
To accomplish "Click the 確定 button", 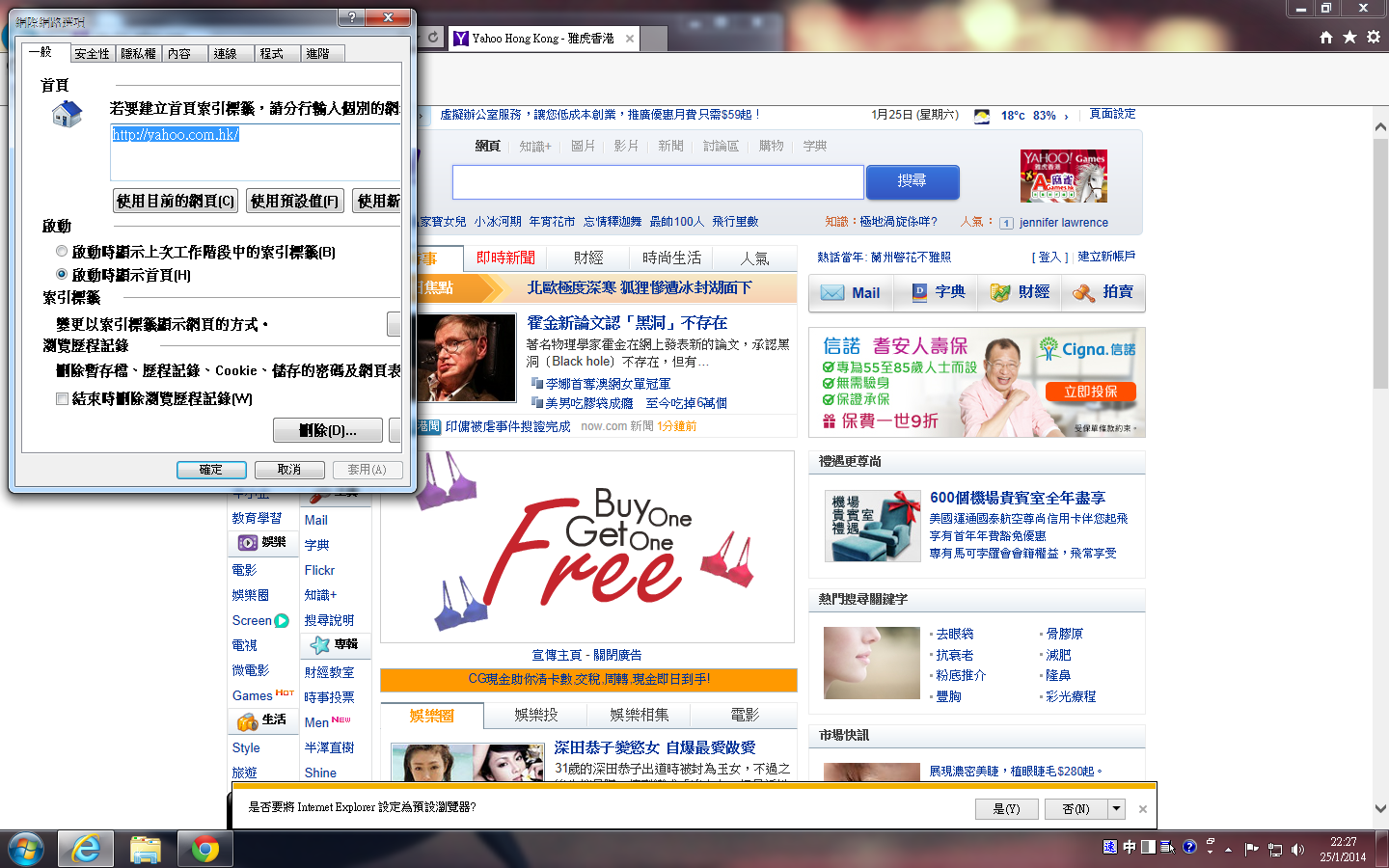I will point(211,470).
